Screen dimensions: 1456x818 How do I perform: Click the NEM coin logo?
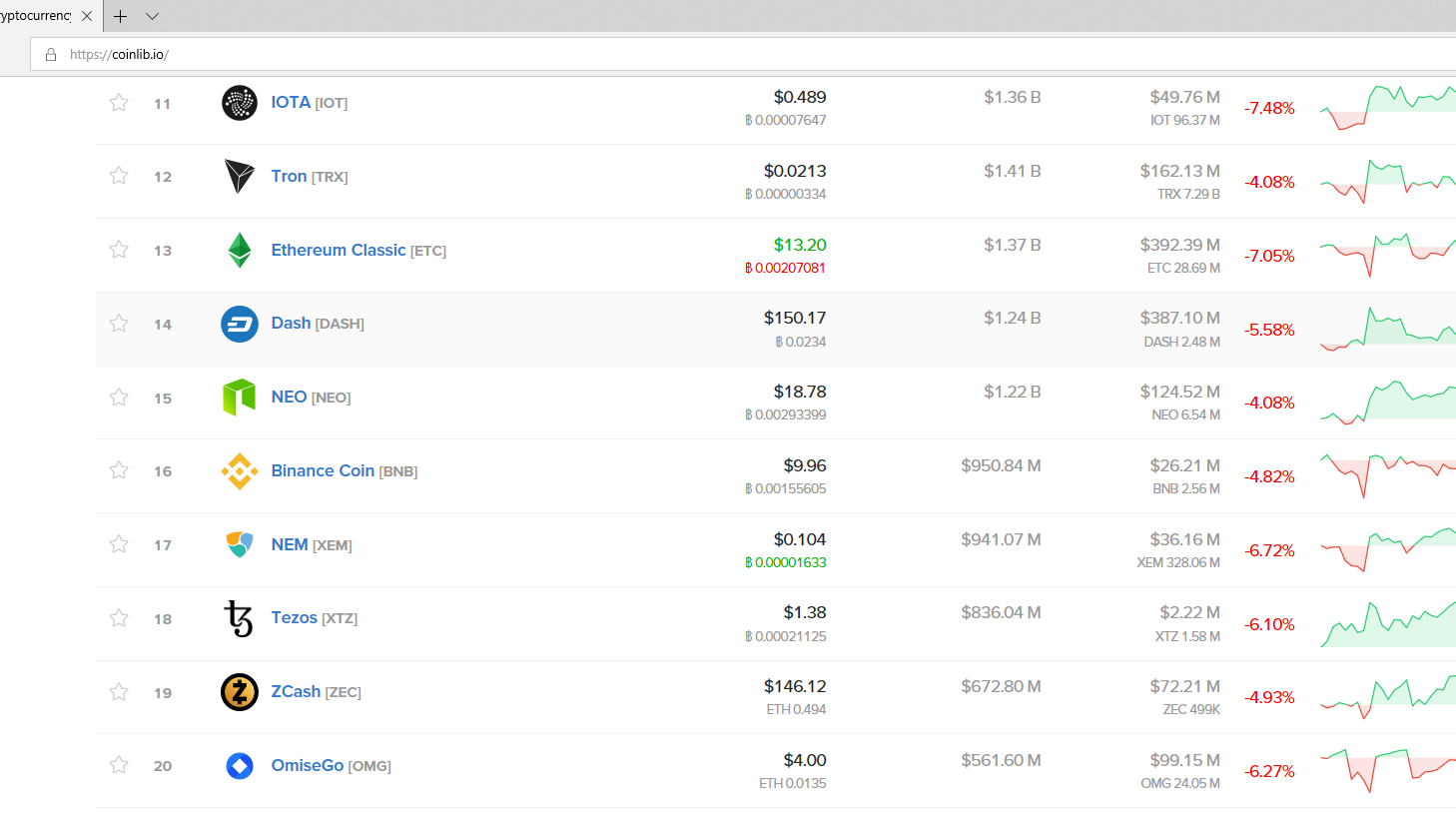[x=240, y=544]
